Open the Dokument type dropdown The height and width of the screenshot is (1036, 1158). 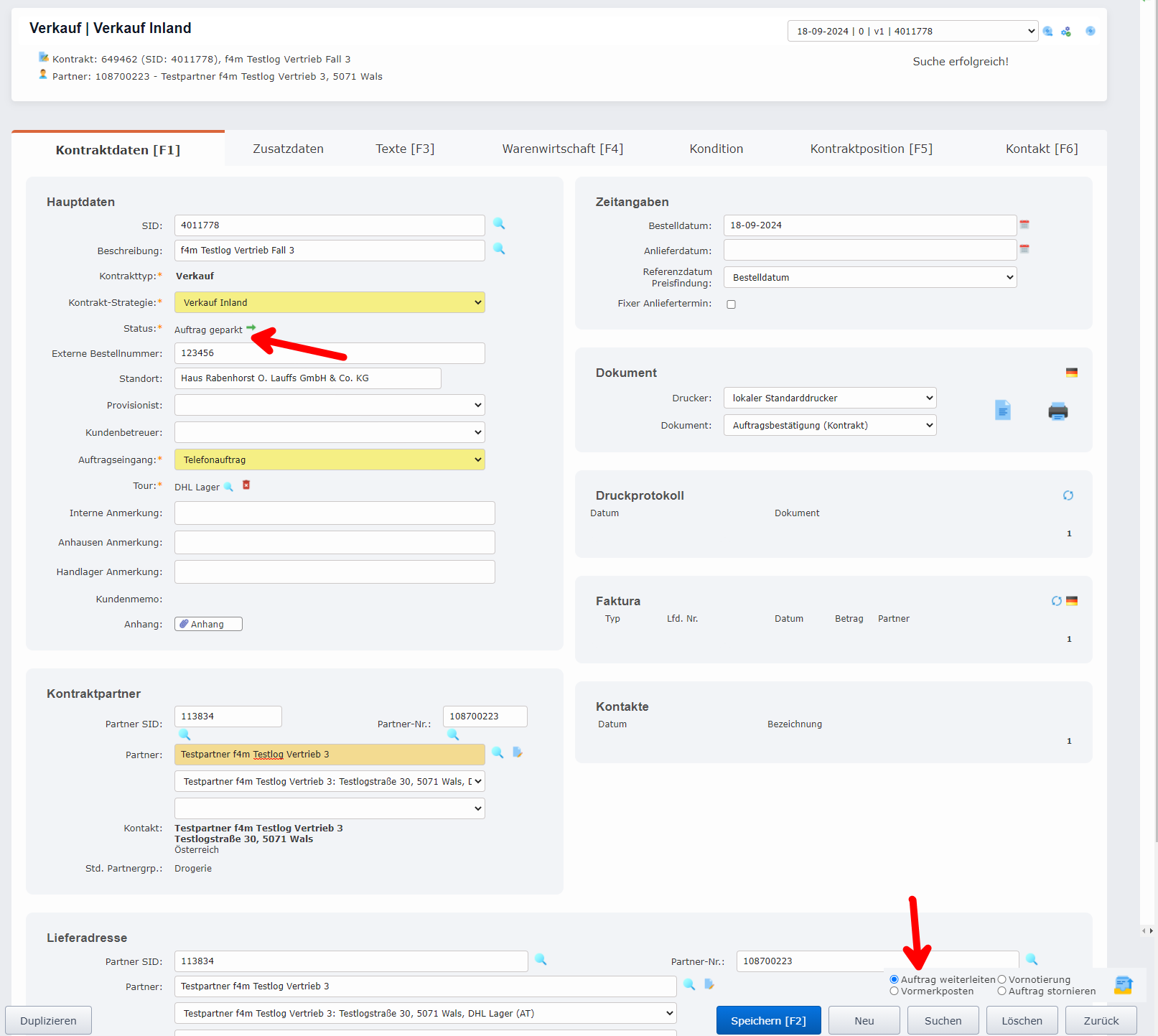[829, 425]
